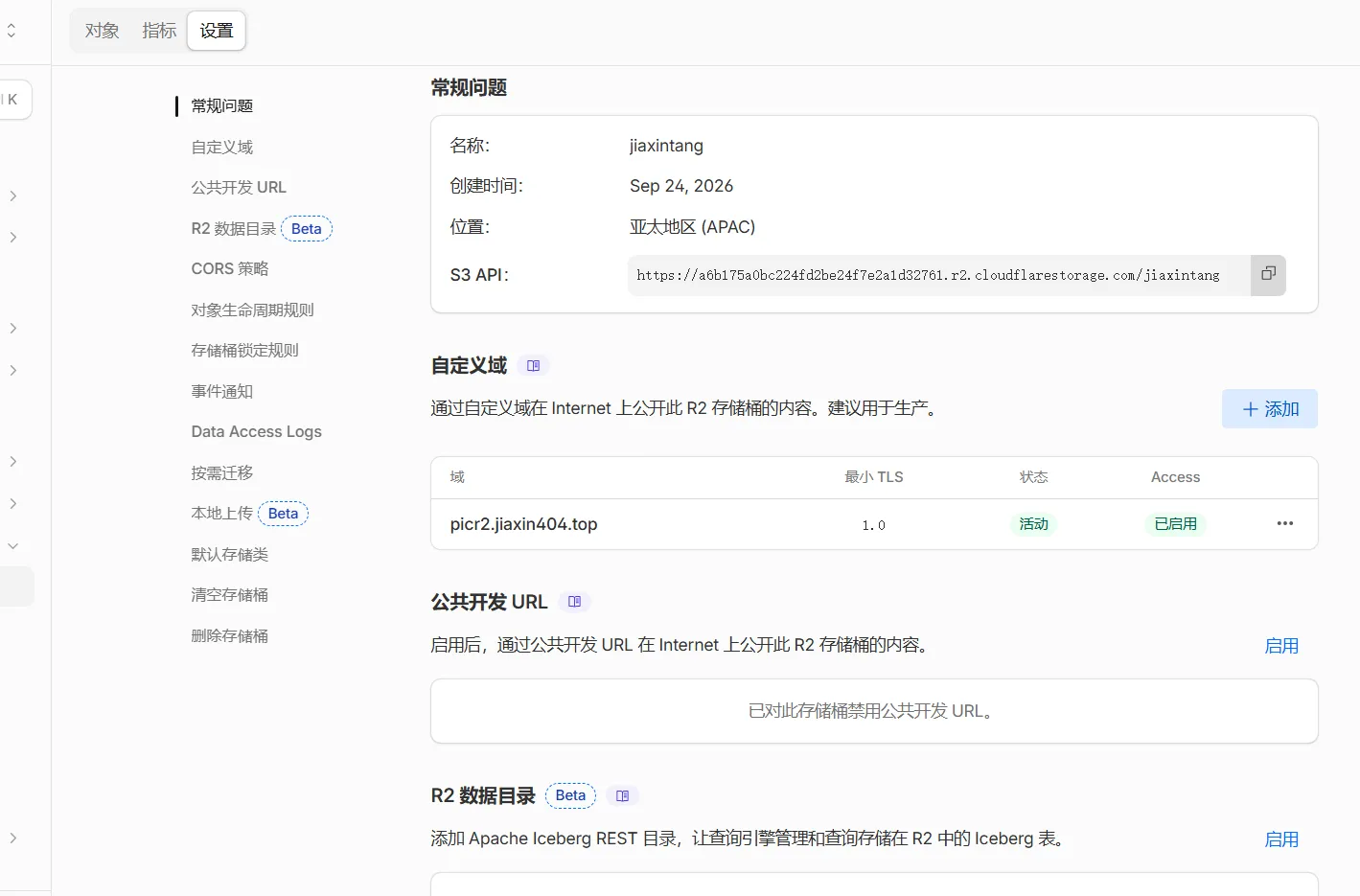This screenshot has height=896, width=1360.
Task: Expand second chevron in left sidebar
Action: (x=13, y=237)
